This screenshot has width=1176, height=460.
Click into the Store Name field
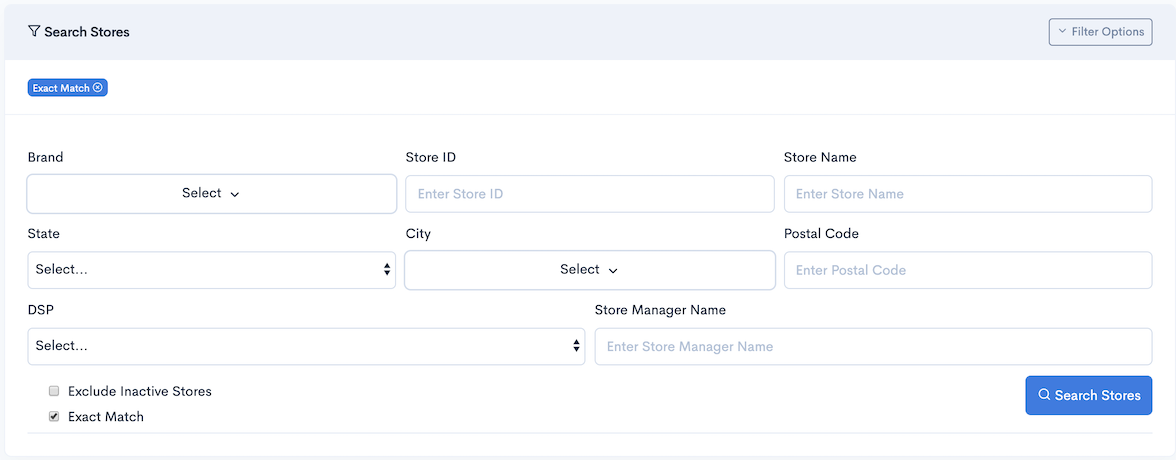coord(968,194)
